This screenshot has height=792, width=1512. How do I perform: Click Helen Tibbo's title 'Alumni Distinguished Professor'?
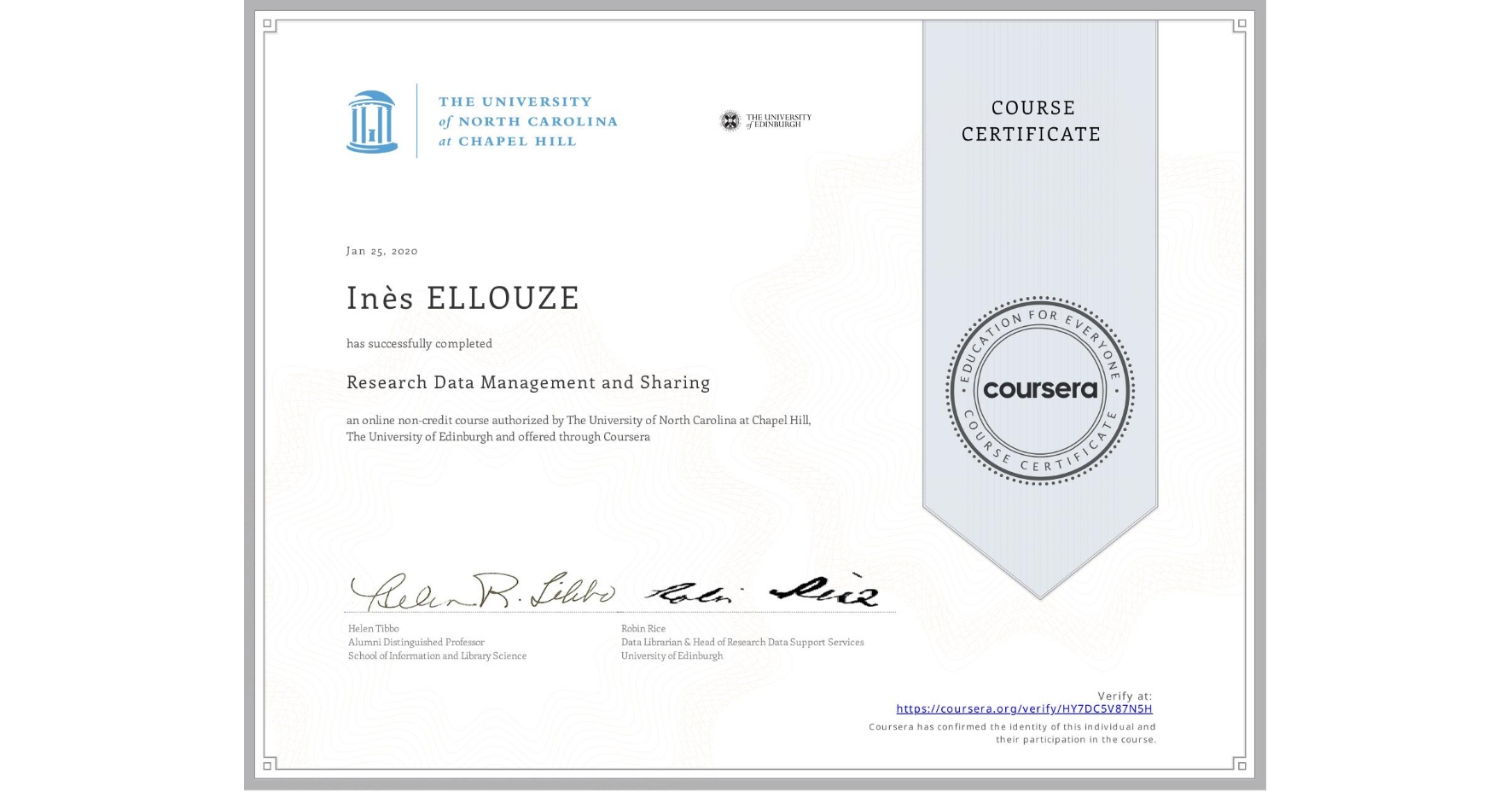(415, 642)
